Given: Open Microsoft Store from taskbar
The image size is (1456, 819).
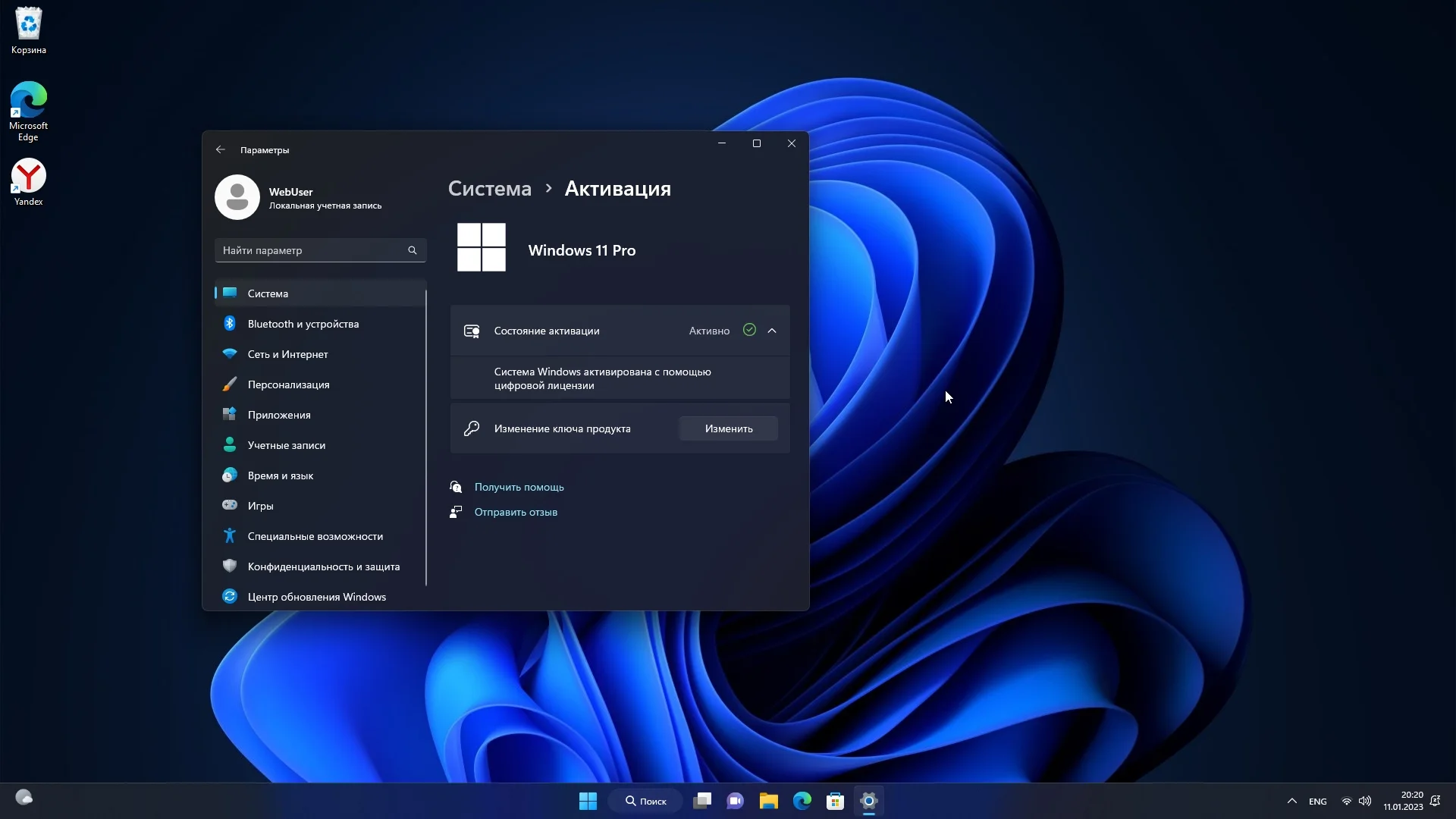Looking at the screenshot, I should coord(835,801).
